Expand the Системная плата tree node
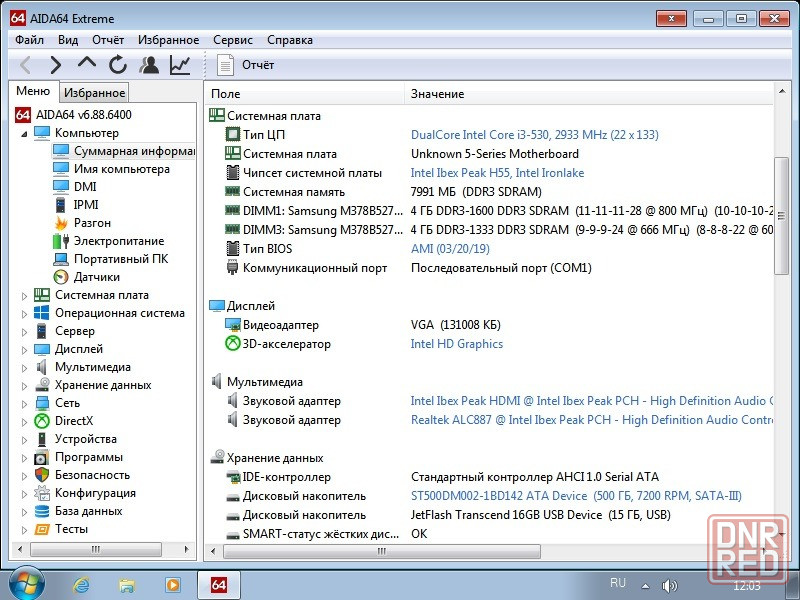Image resolution: width=800 pixels, height=600 pixels. (x=24, y=296)
